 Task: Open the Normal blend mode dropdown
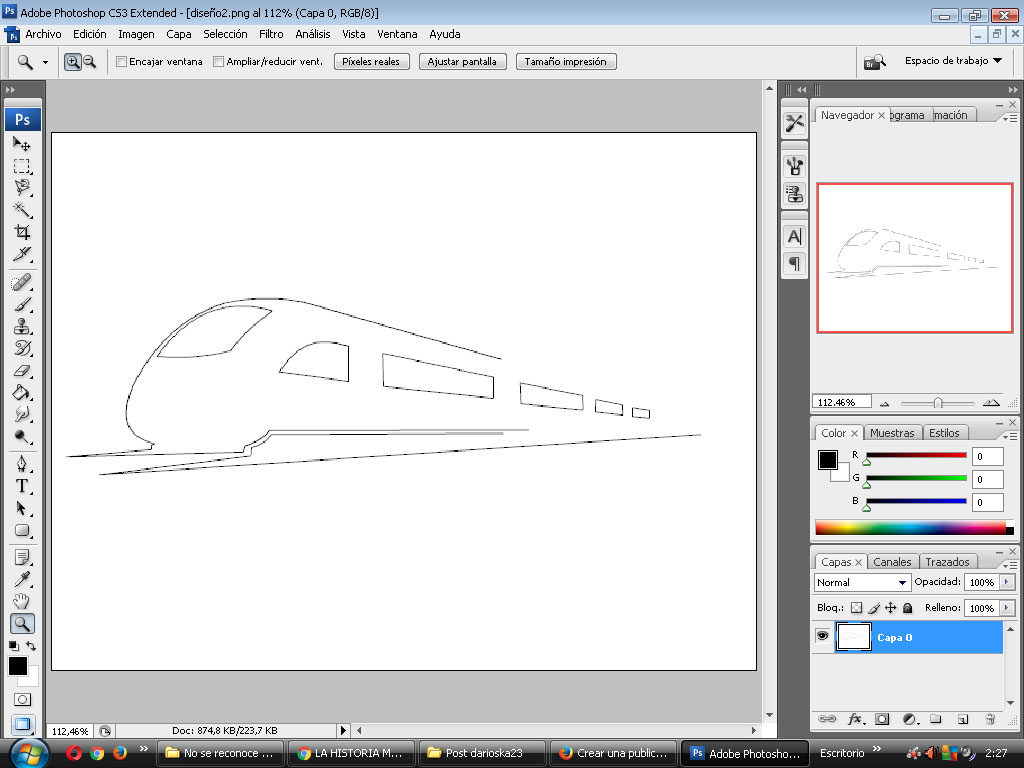coord(861,582)
